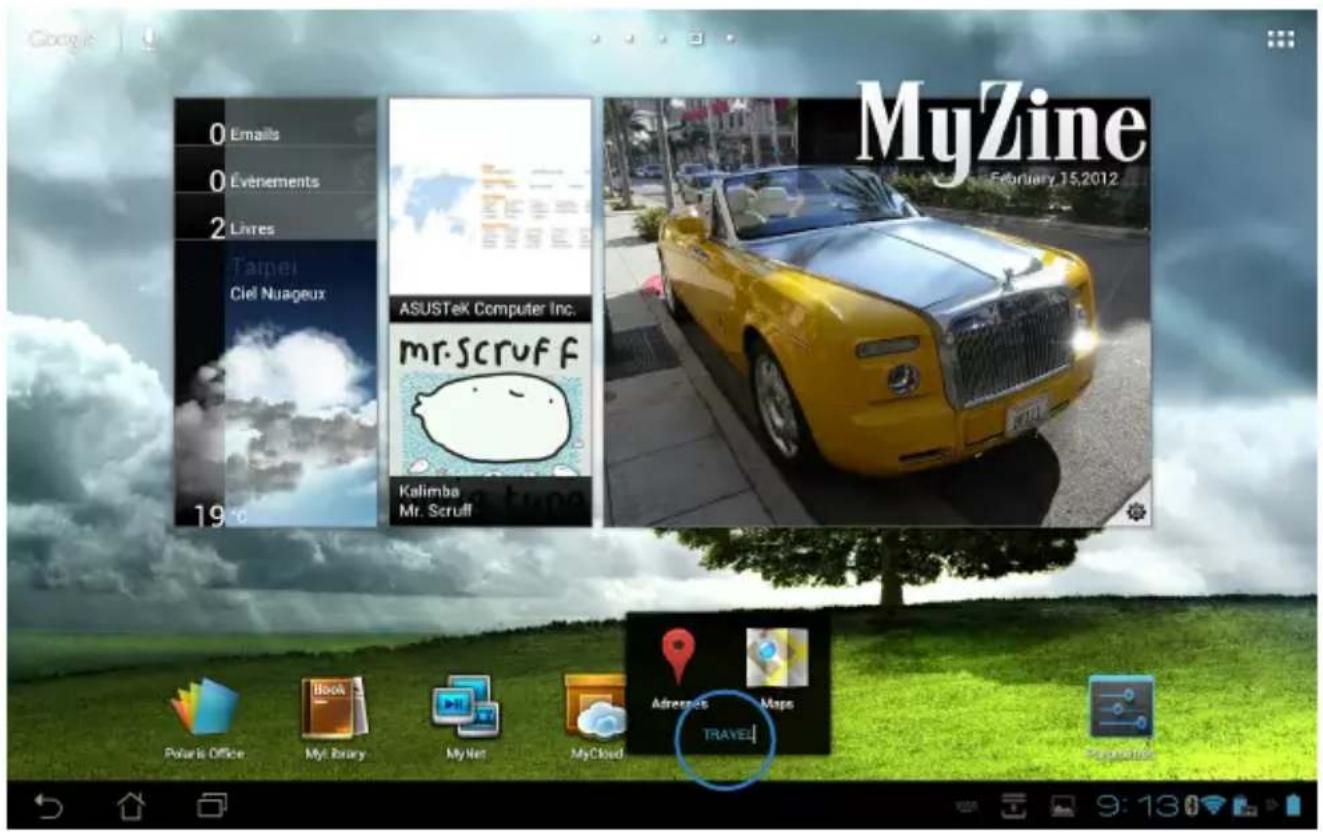Open the Settings sliders app icon

[1121, 718]
